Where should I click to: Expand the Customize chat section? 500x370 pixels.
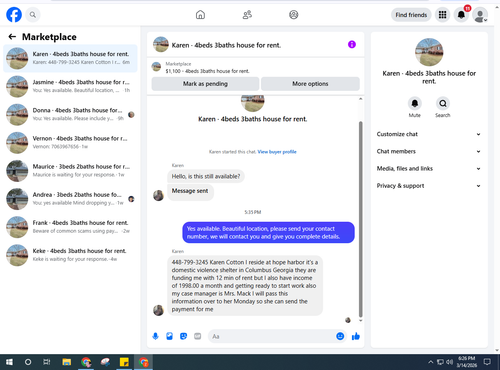[429, 134]
